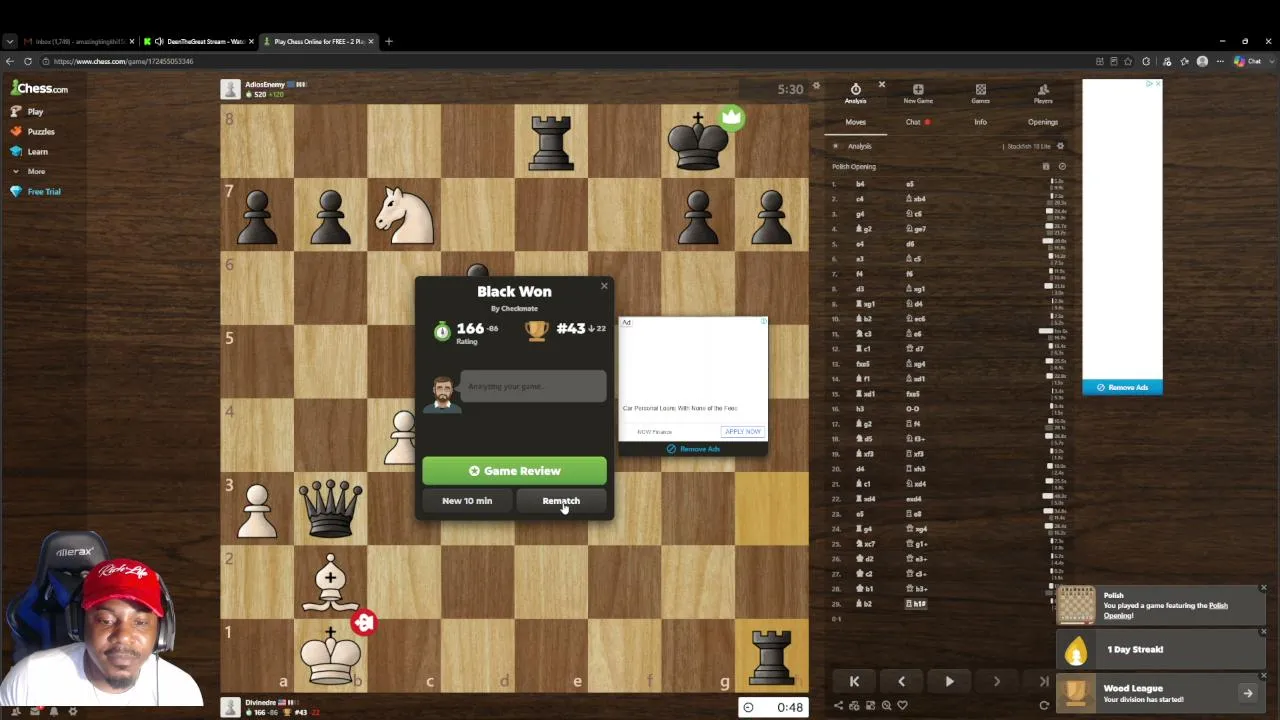Click AdiosEnemy opponent avatar
The height and width of the screenshot is (720, 1280).
[x=231, y=89]
